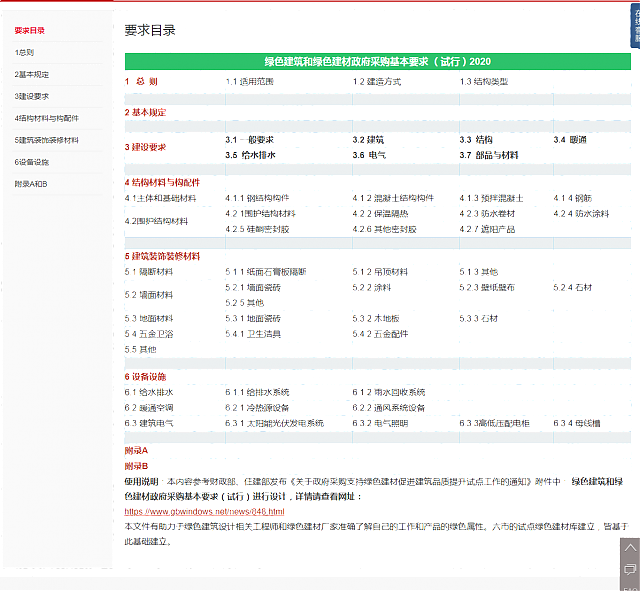Click the green 2020 requirements title banner

377,61
